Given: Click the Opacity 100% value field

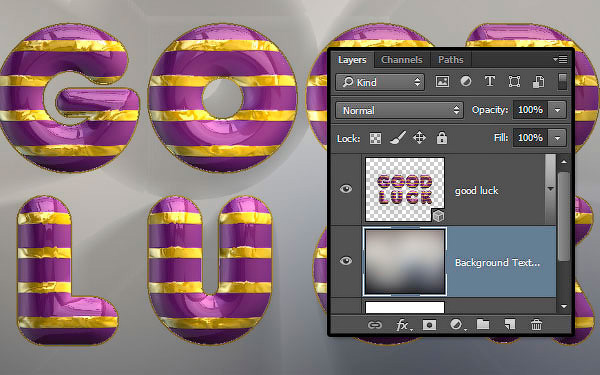Looking at the screenshot, I should point(530,110).
